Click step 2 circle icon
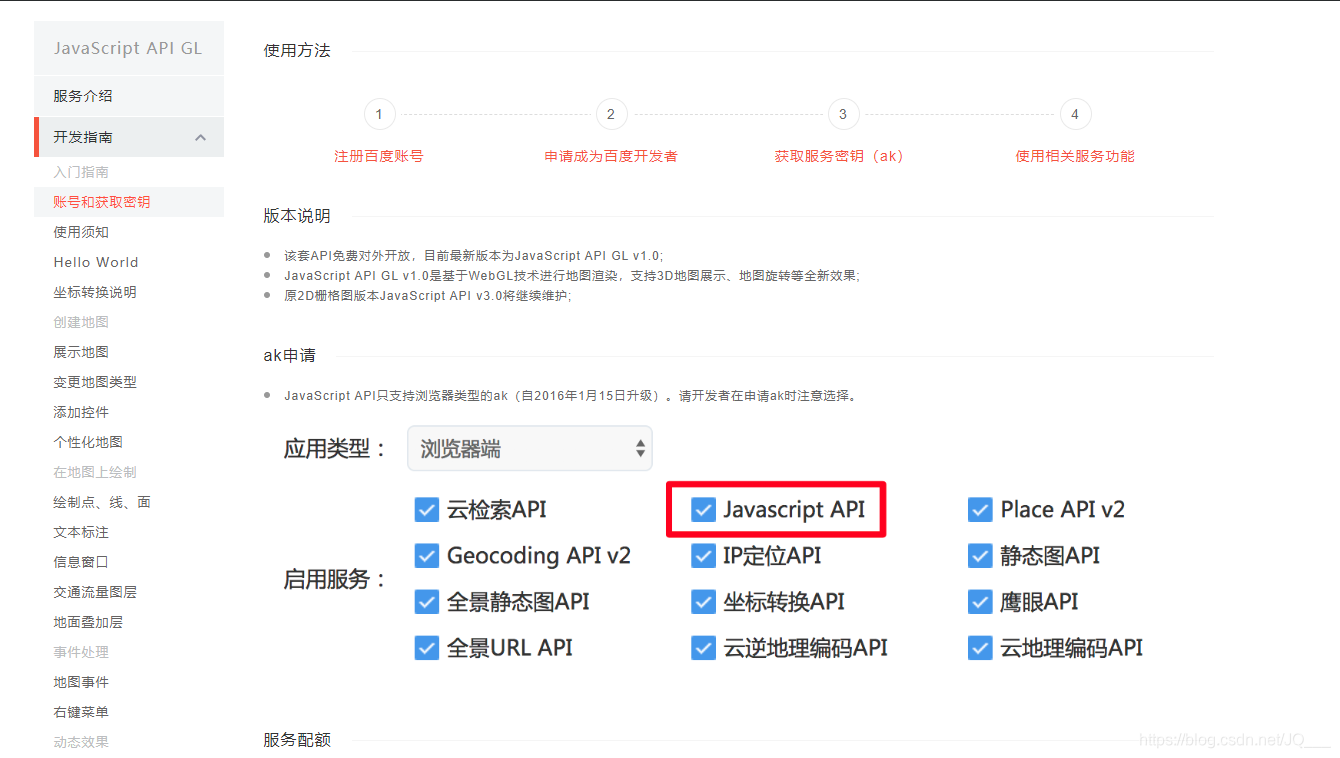Viewport: 1340px width, 758px height. (x=611, y=114)
